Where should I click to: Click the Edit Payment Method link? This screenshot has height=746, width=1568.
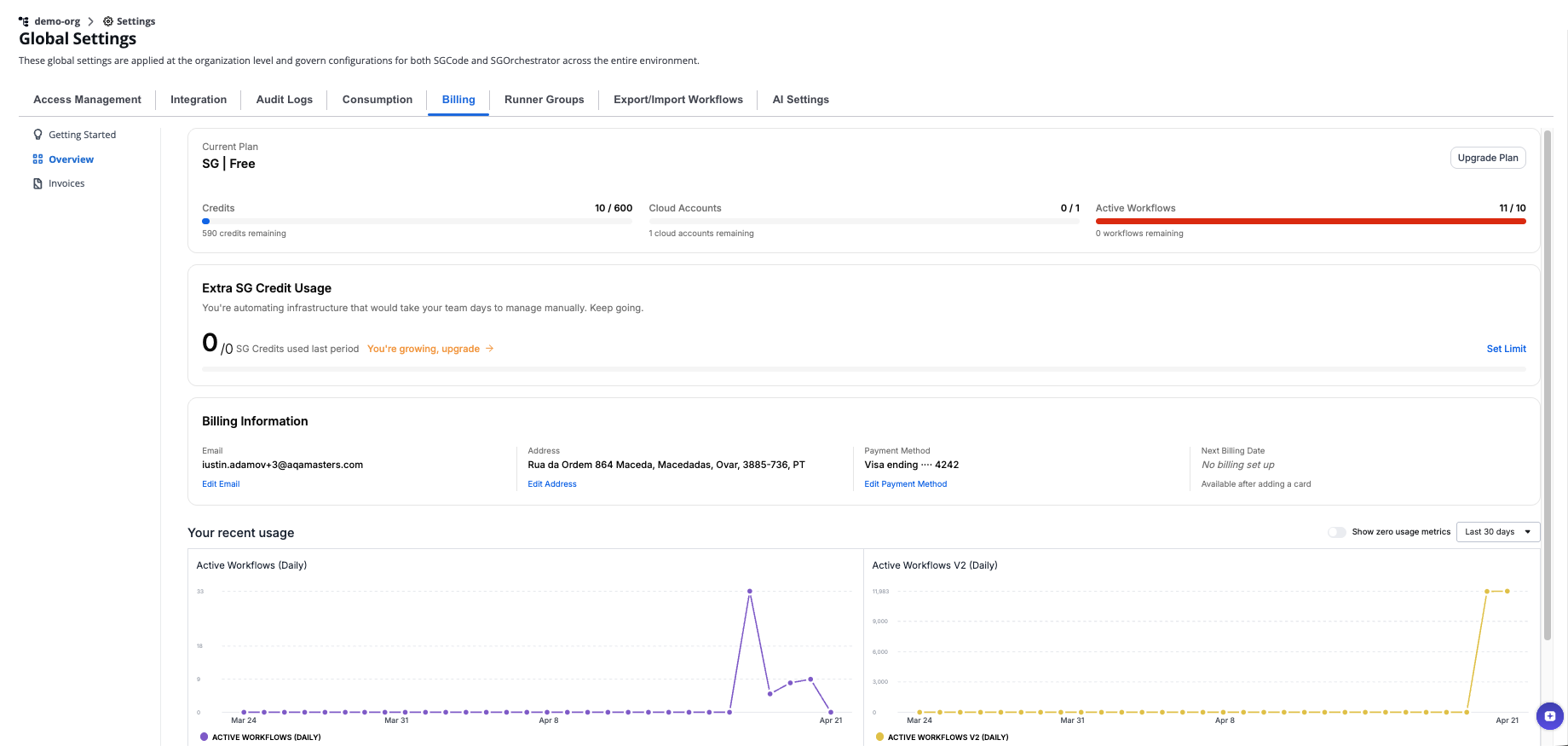pos(906,484)
